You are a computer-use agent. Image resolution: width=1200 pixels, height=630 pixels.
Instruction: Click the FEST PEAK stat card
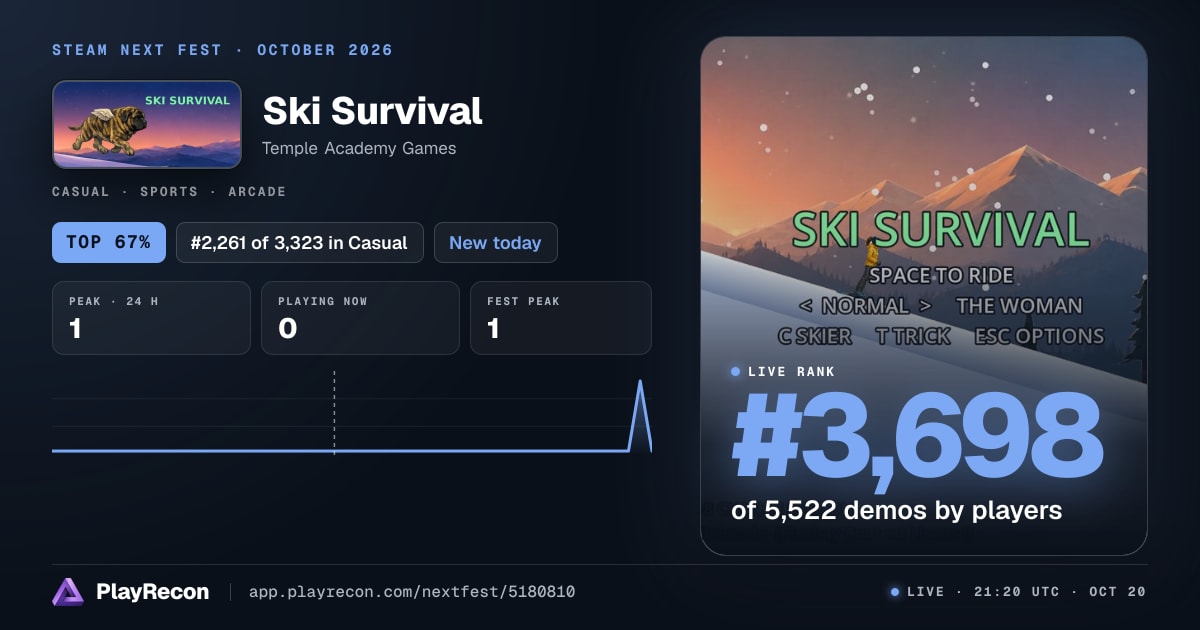[x=561, y=318]
